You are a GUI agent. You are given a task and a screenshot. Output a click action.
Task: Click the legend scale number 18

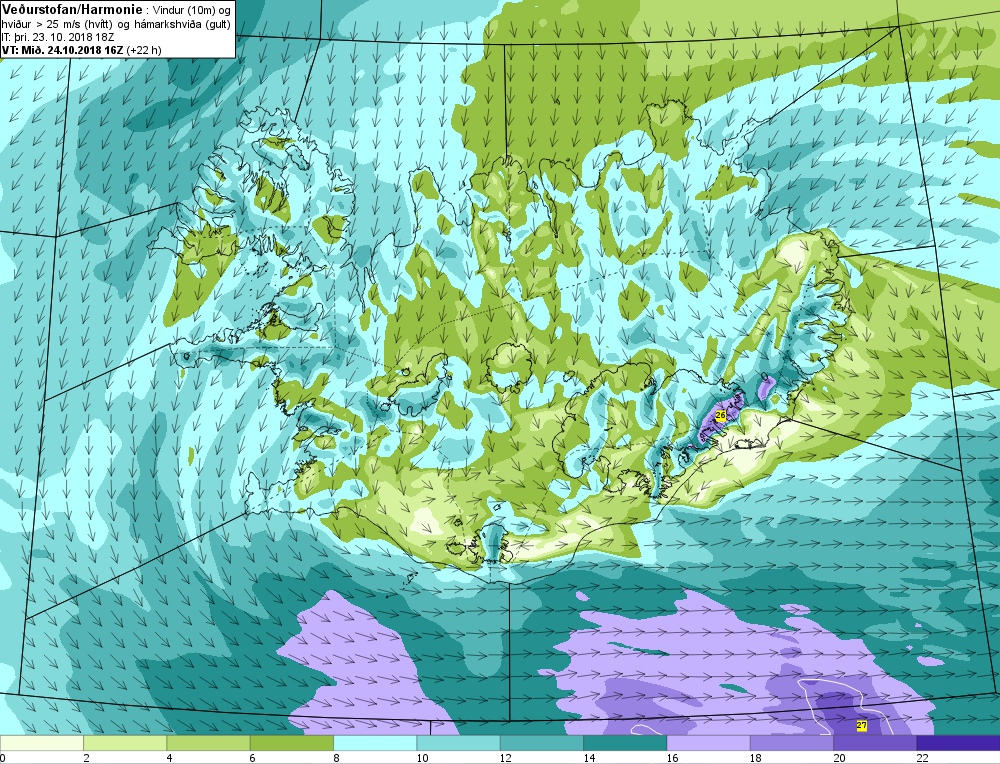(x=756, y=758)
